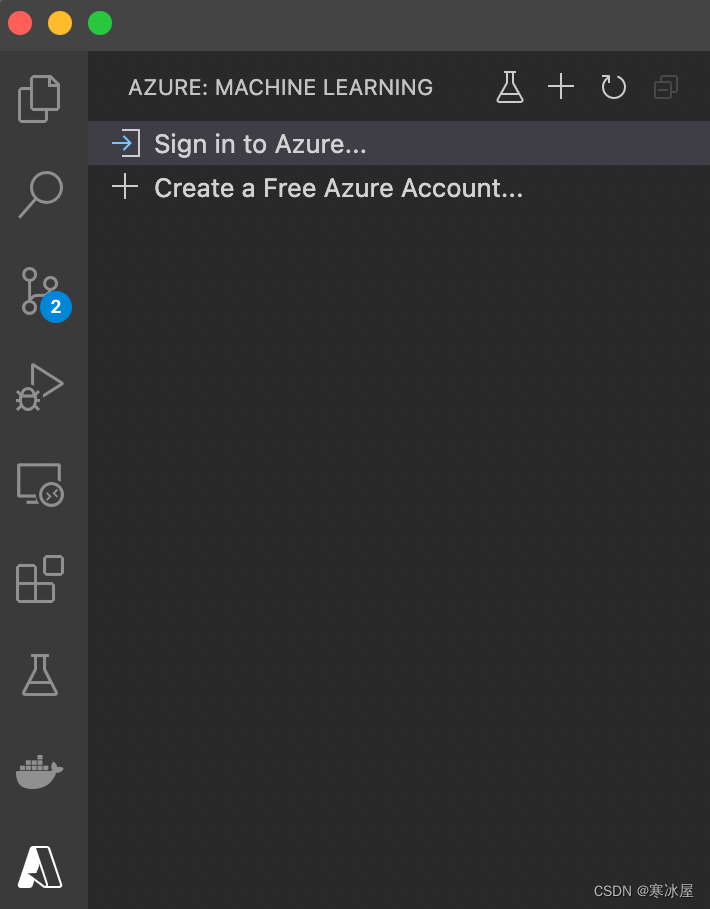Open the Explorer view in the activity bar
710x909 pixels.
pyautogui.click(x=38, y=98)
